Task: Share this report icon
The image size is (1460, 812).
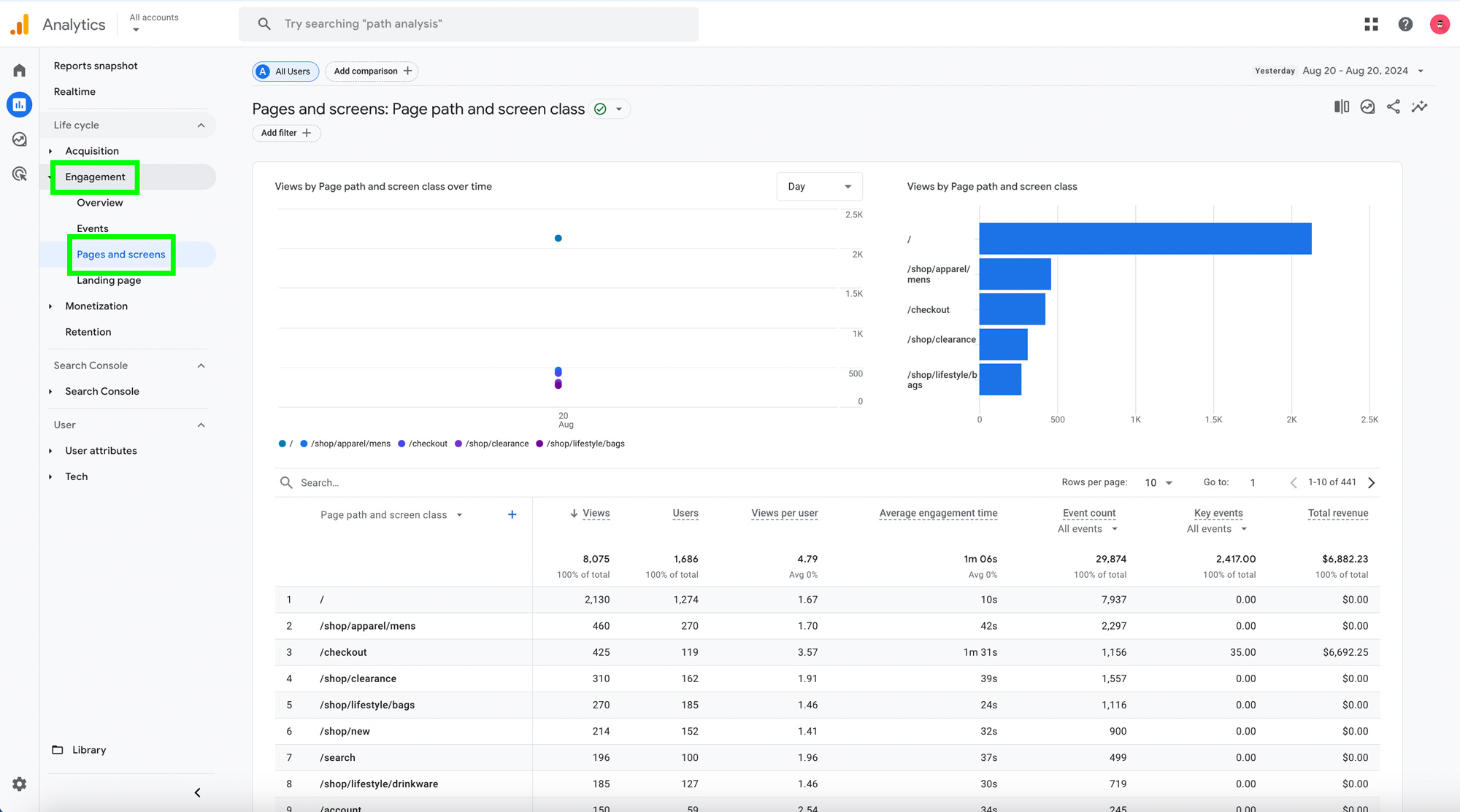Action: coord(1394,107)
